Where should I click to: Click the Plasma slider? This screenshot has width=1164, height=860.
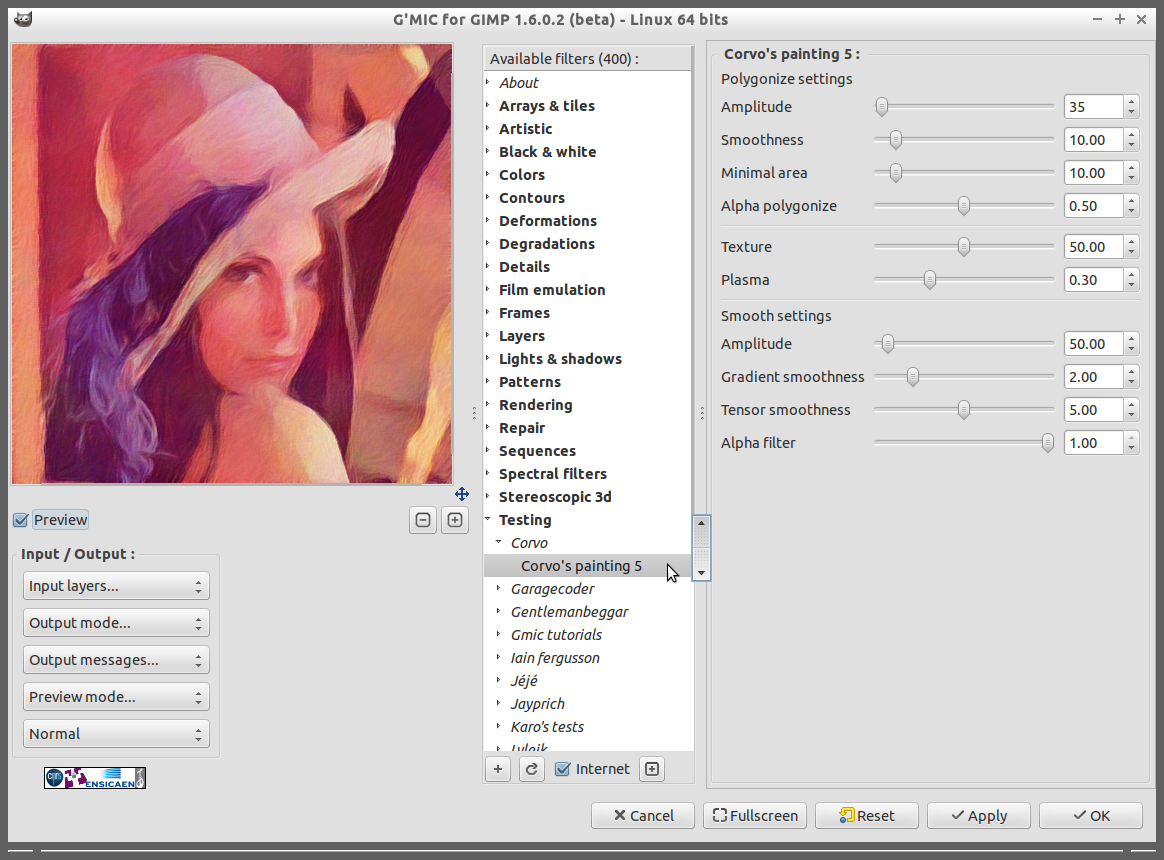coord(964,280)
